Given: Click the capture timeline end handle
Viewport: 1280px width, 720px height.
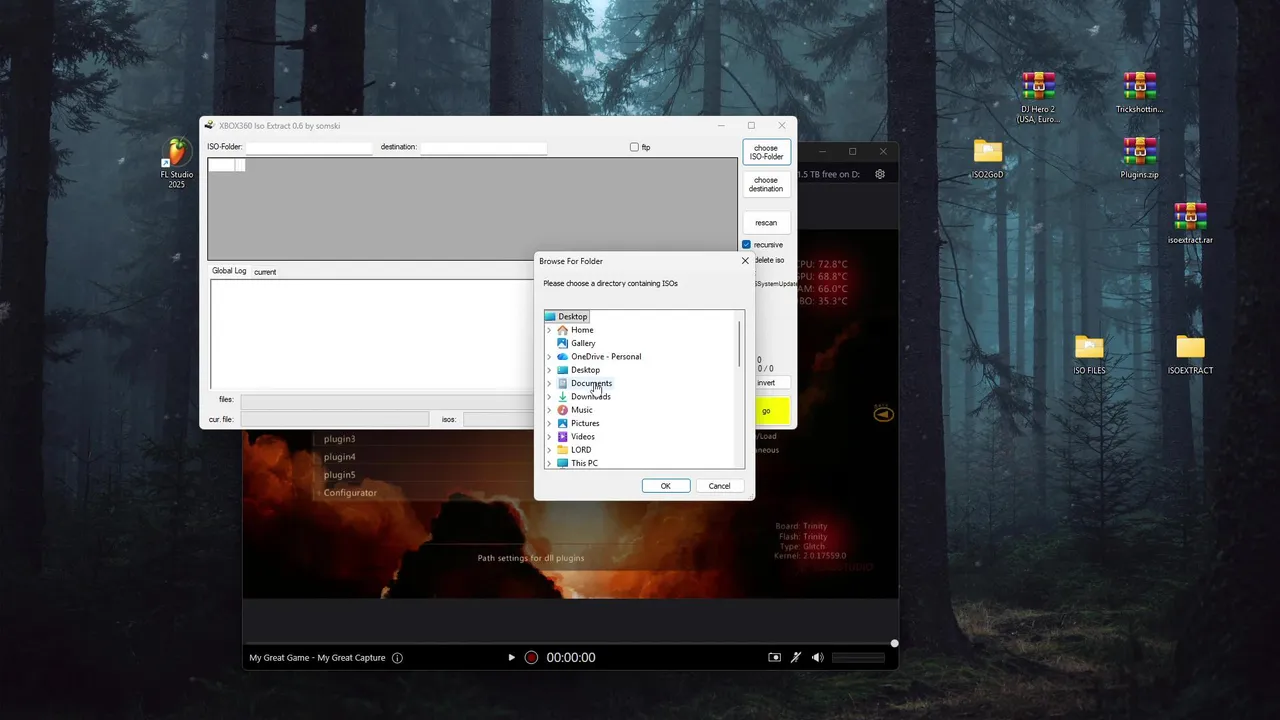Looking at the screenshot, I should [x=894, y=643].
